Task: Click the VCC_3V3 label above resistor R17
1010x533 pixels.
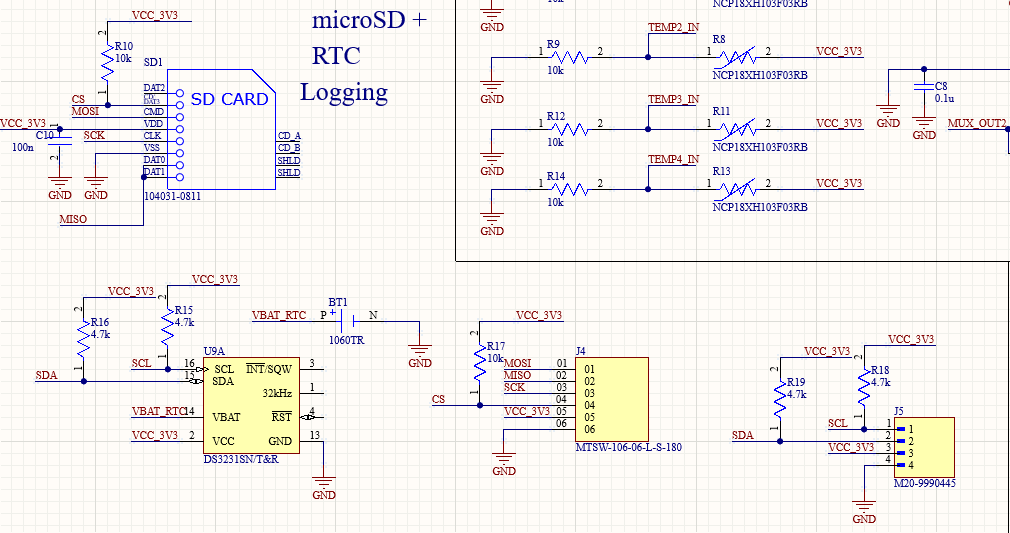Action: tap(539, 315)
